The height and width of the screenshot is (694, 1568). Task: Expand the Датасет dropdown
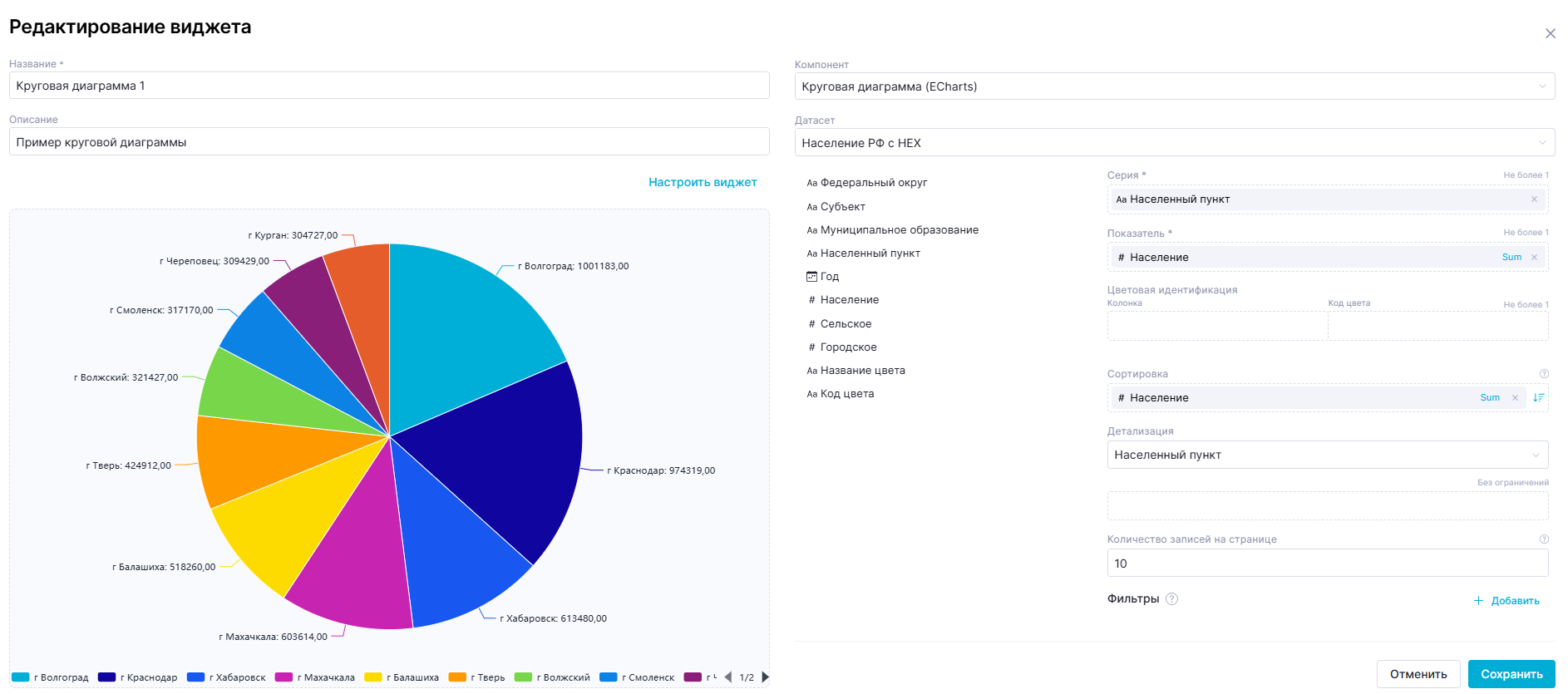[x=1174, y=143]
